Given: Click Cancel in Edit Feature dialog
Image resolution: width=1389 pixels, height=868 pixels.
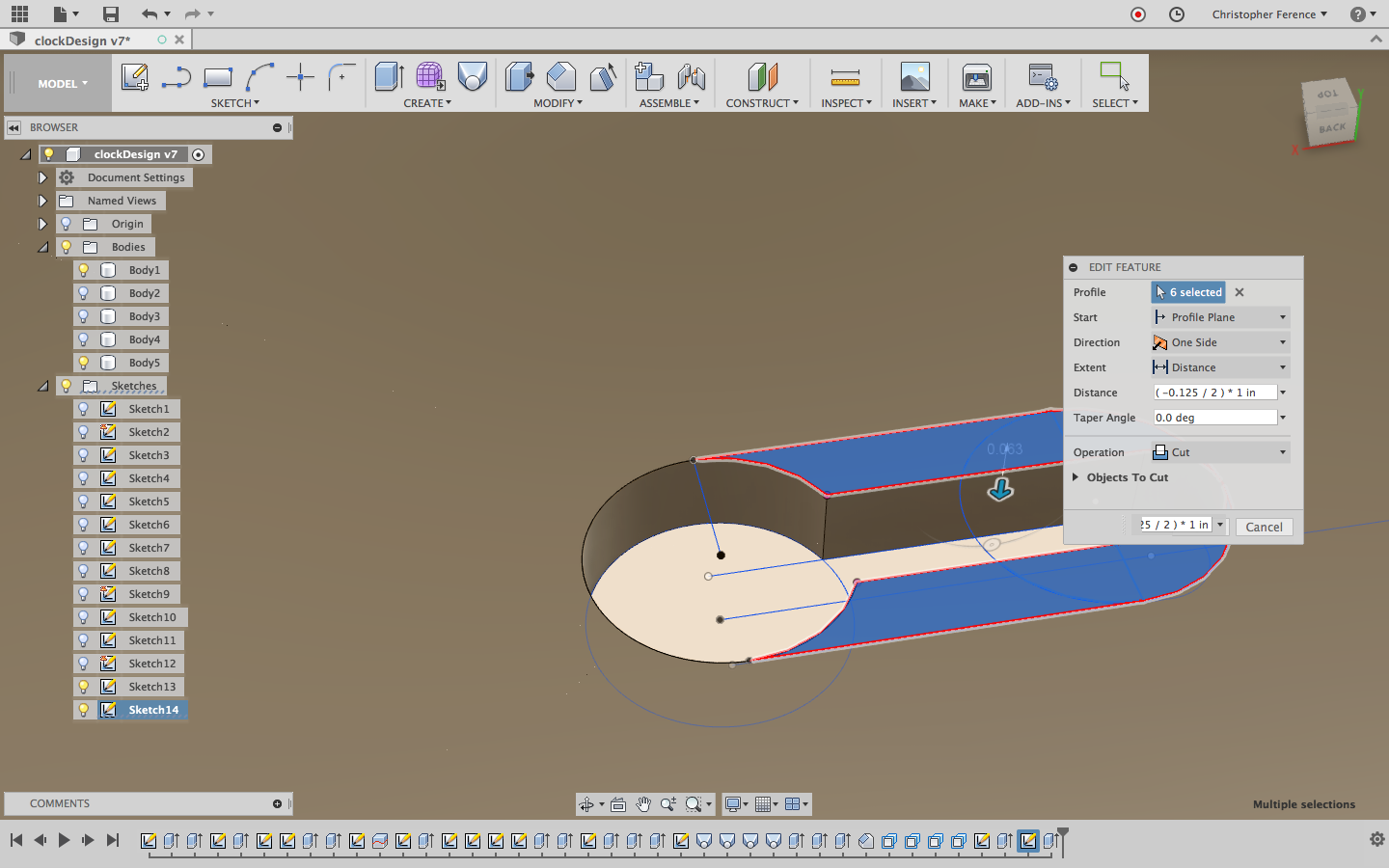Looking at the screenshot, I should (1264, 527).
